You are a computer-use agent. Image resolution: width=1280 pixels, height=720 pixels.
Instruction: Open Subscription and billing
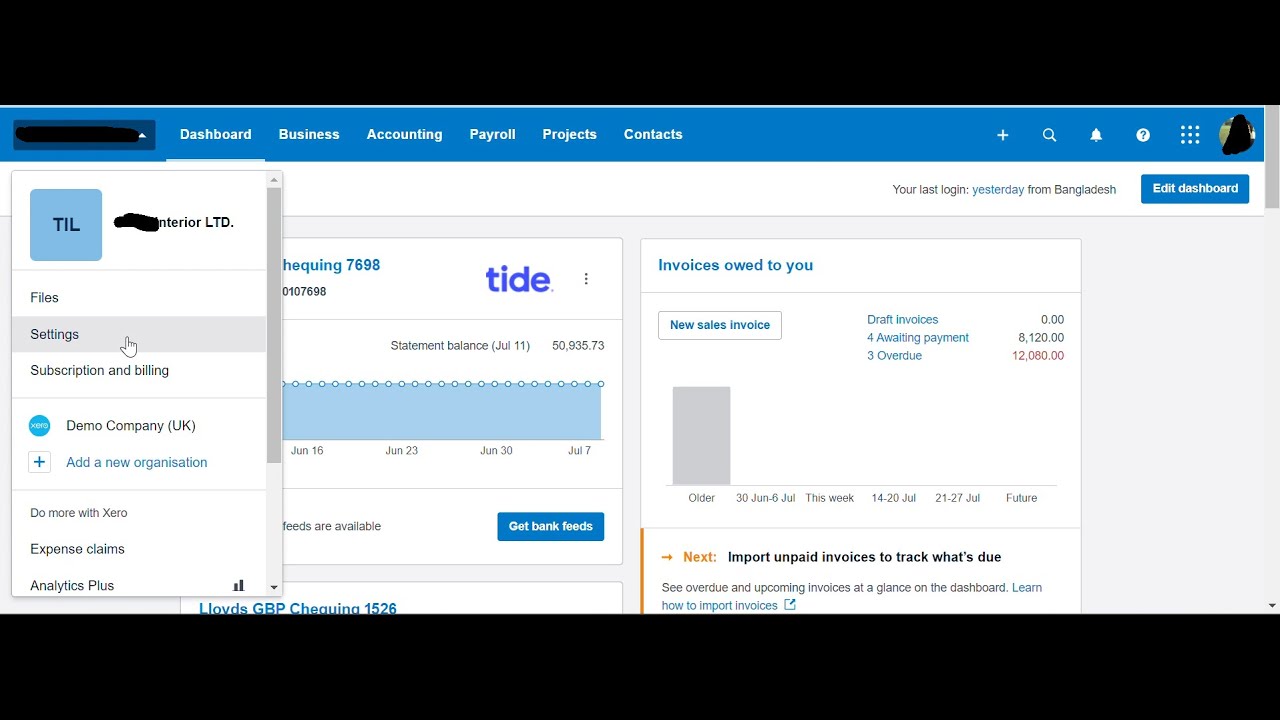tap(139, 370)
